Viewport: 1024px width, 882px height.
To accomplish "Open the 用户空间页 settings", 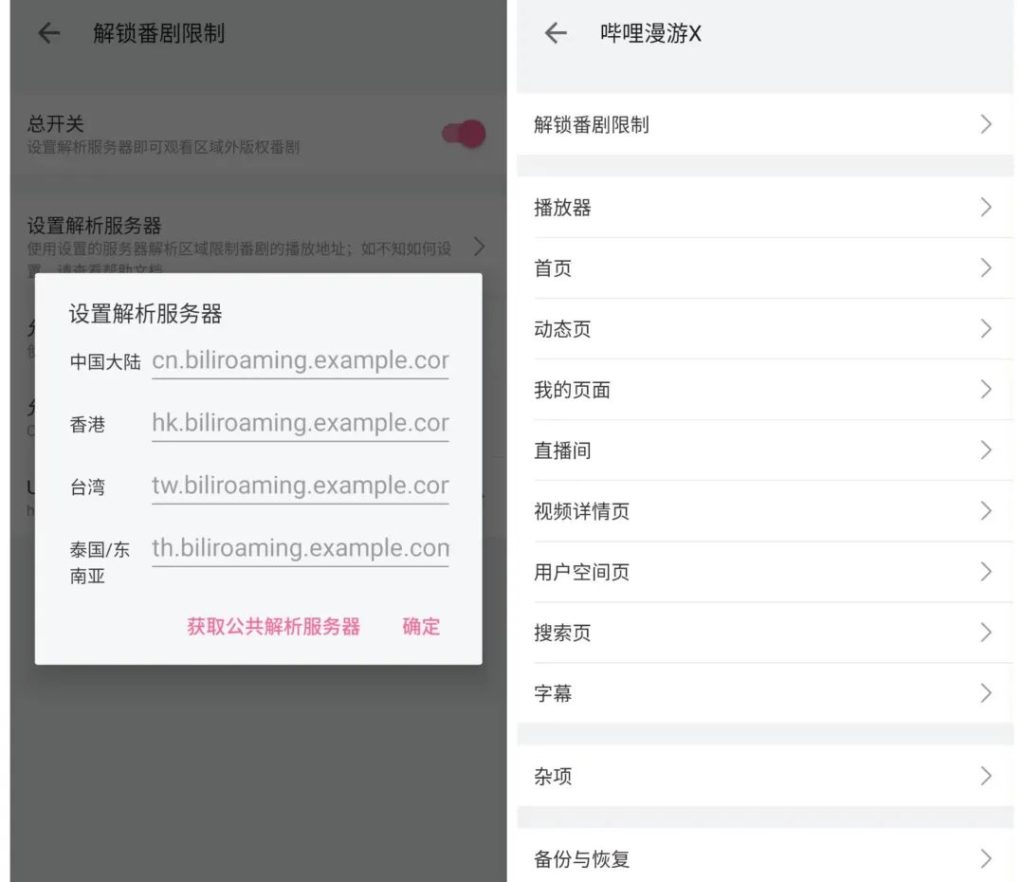I will [765, 572].
